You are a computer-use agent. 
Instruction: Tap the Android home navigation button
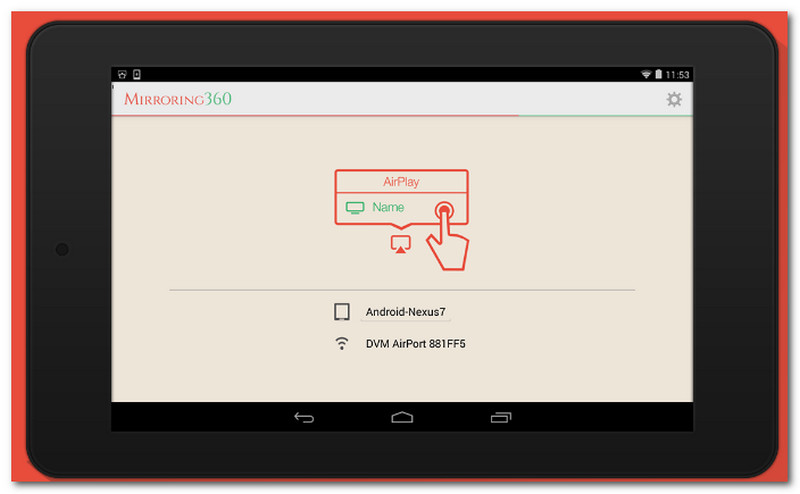click(x=402, y=417)
